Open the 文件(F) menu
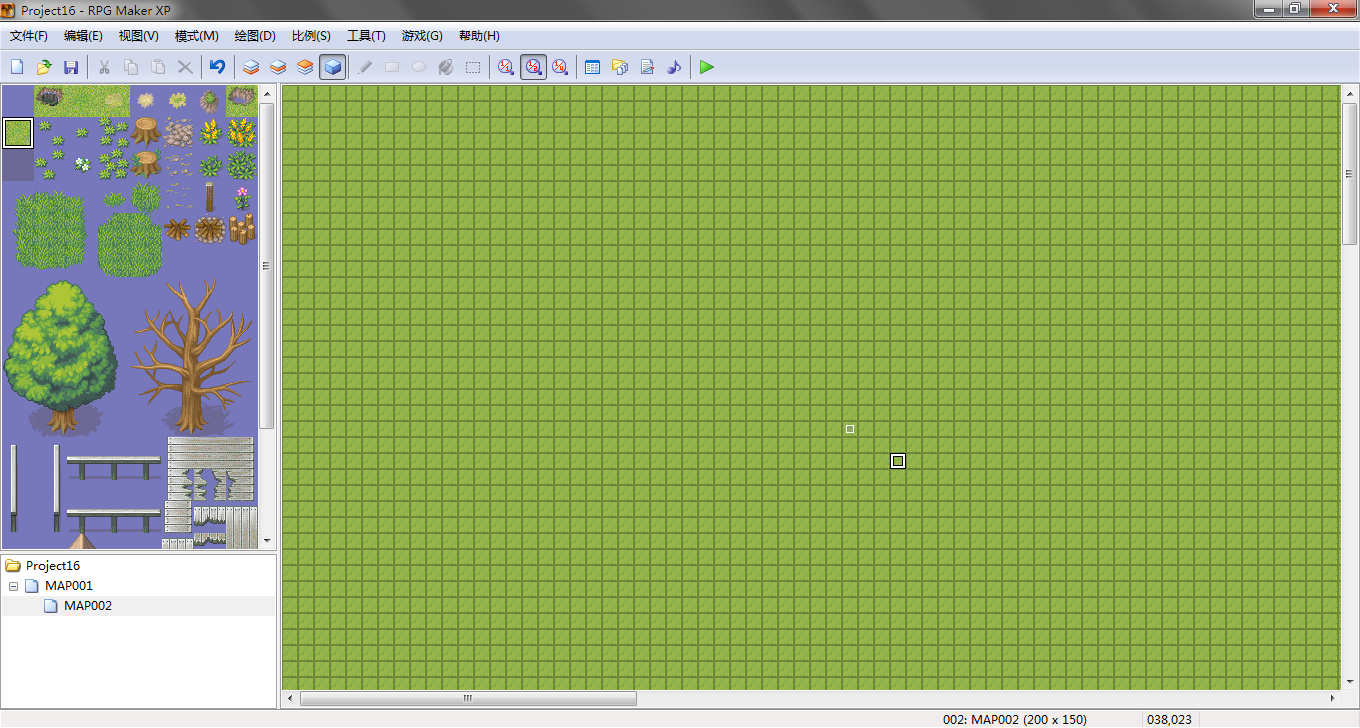 tap(29, 36)
